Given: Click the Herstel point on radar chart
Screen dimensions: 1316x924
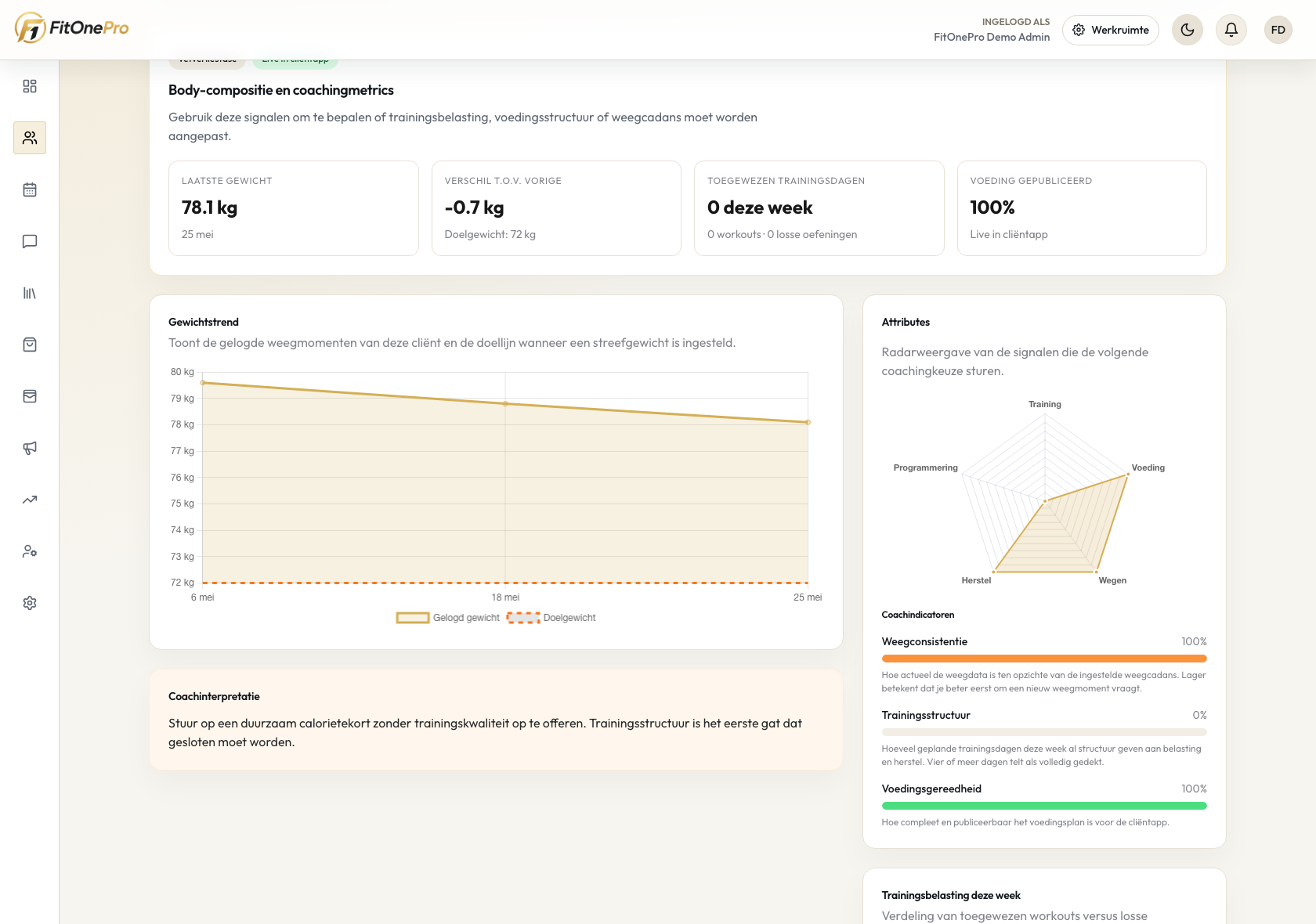Looking at the screenshot, I should point(994,571).
